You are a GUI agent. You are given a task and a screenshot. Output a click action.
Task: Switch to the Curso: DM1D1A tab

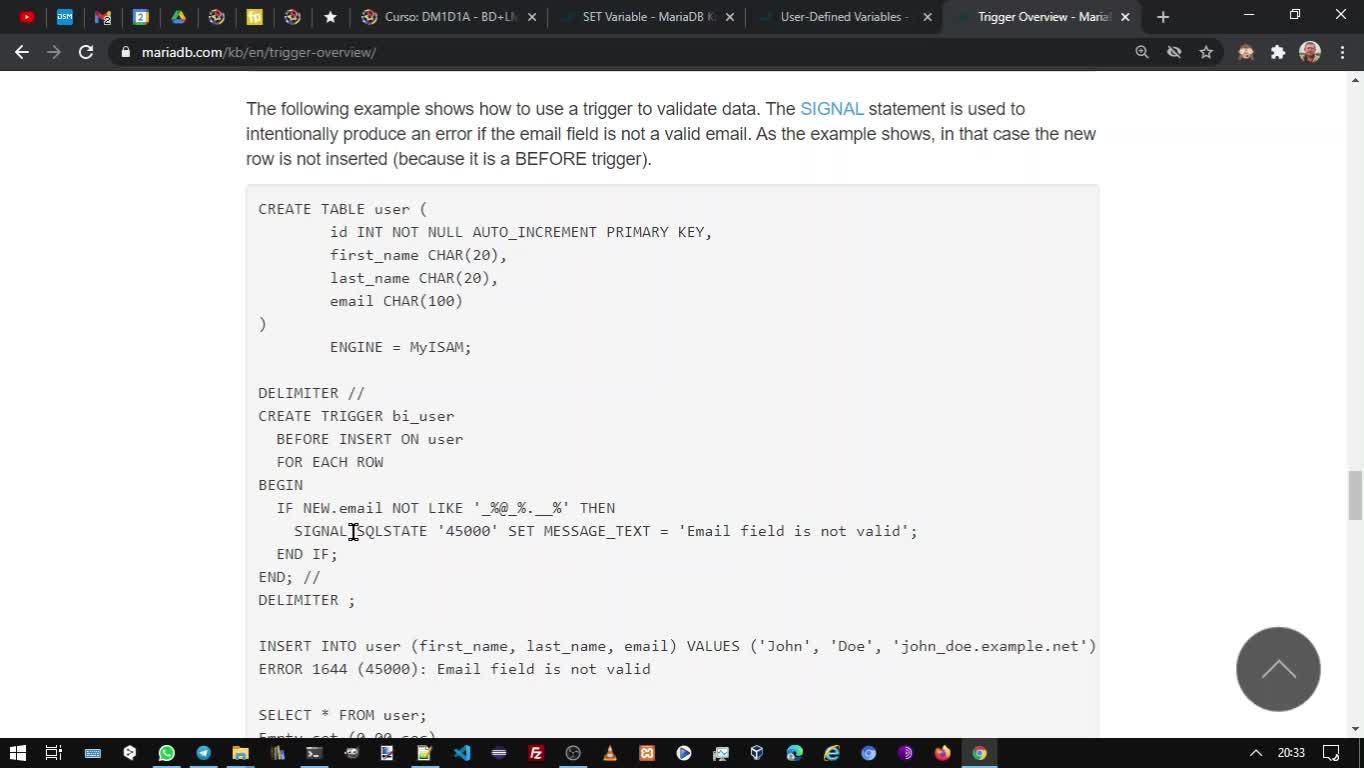(448, 17)
